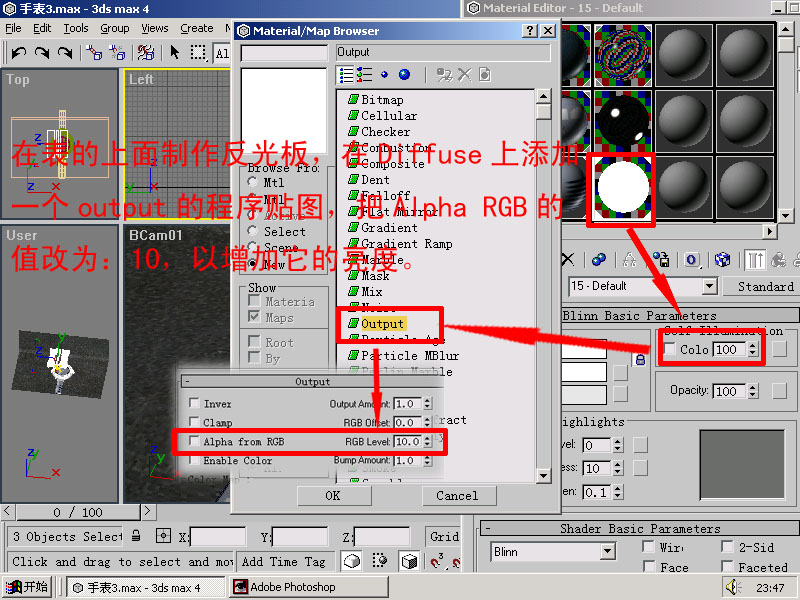Click the ambient-diffuse lock icon
This screenshot has width=800, height=600.
640,360
